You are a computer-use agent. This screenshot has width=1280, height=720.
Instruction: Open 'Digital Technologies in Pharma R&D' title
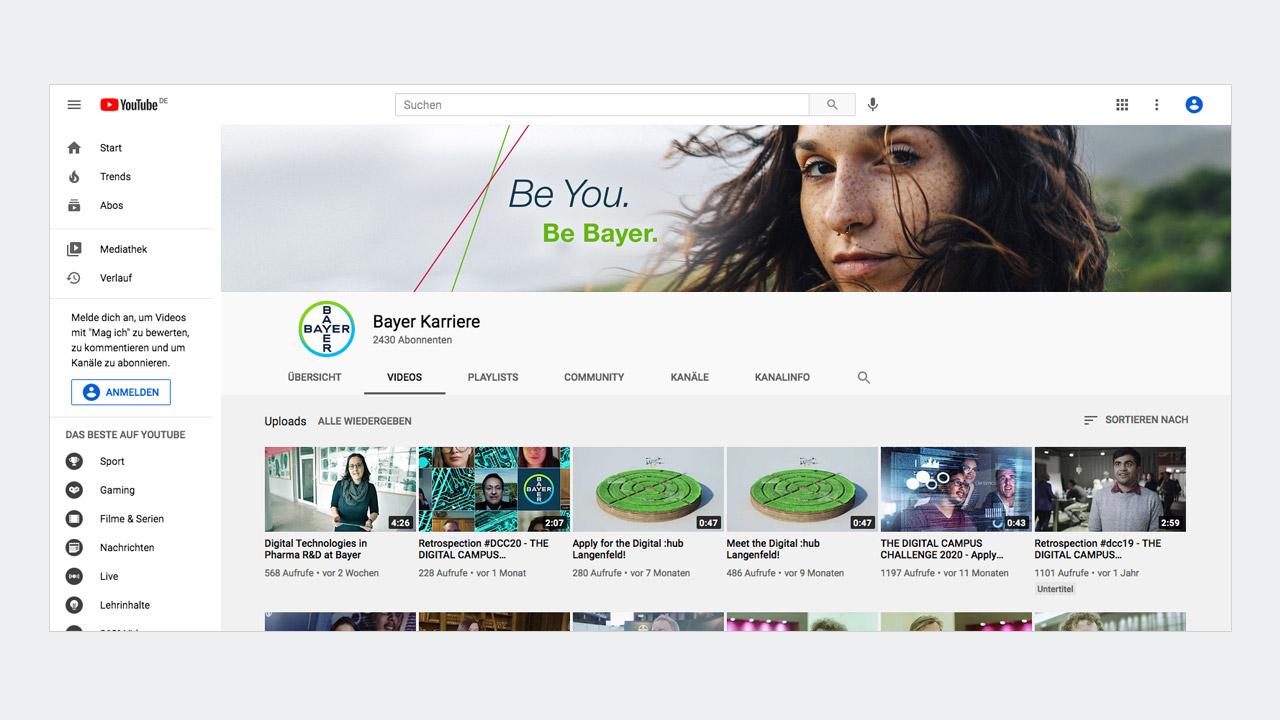(316, 549)
